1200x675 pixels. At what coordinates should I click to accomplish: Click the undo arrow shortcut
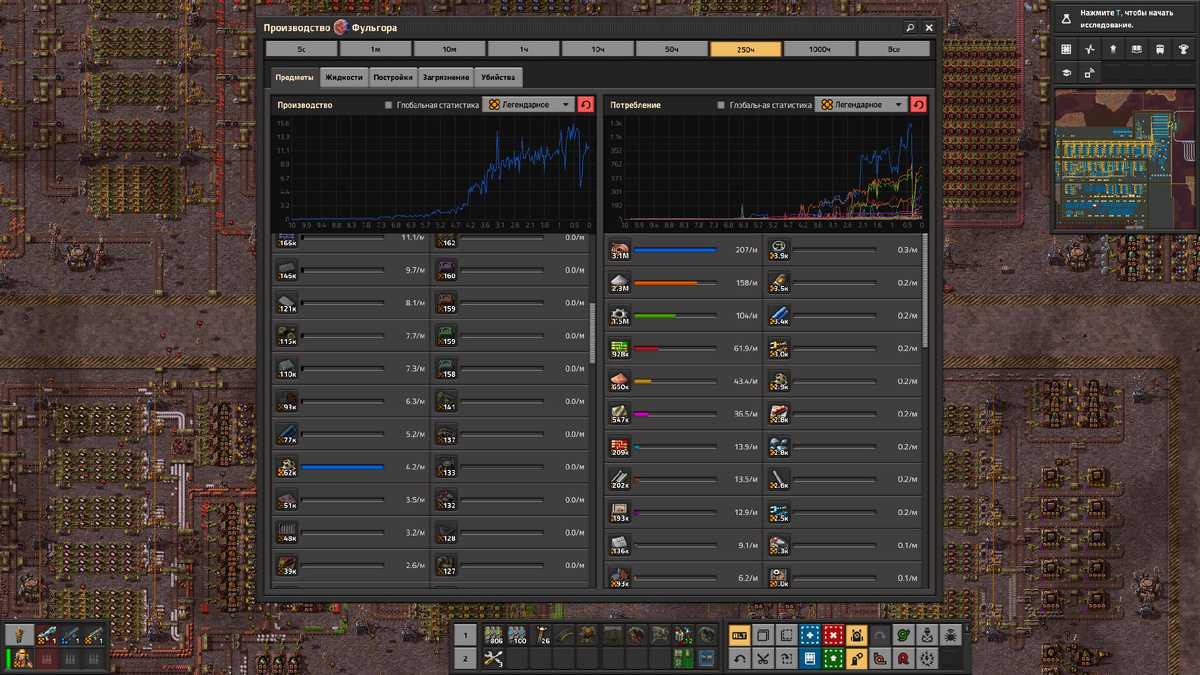point(740,659)
